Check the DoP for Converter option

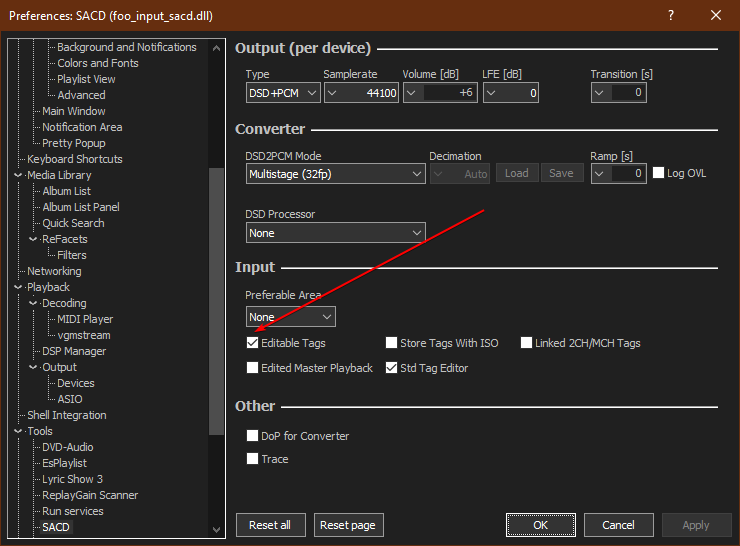[x=253, y=436]
